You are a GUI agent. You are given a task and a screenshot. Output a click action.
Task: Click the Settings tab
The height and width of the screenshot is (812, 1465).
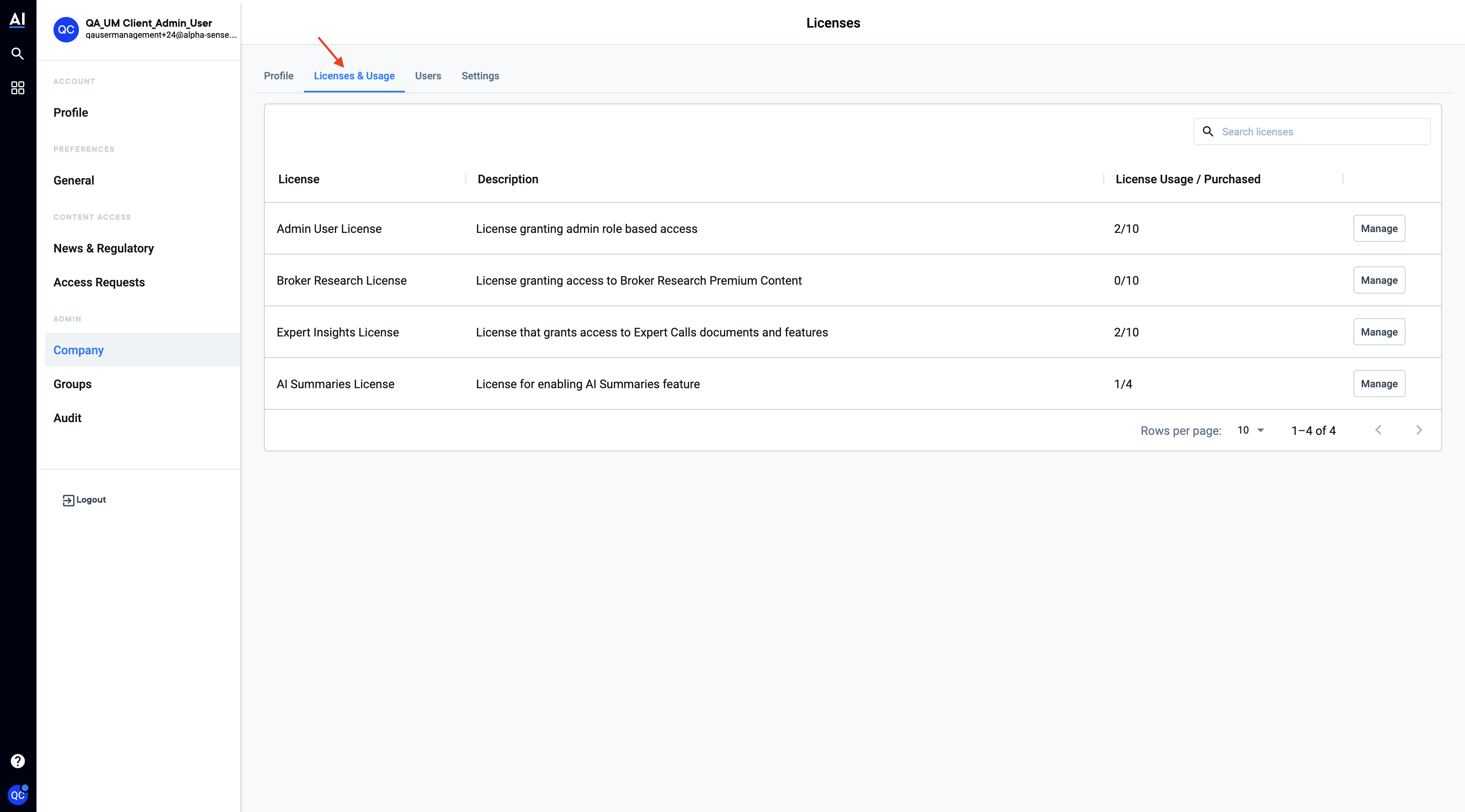coord(480,75)
